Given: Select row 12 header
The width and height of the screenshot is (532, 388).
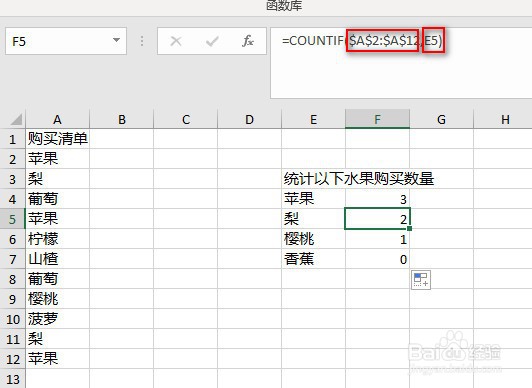Looking at the screenshot, I should [x=13, y=359].
